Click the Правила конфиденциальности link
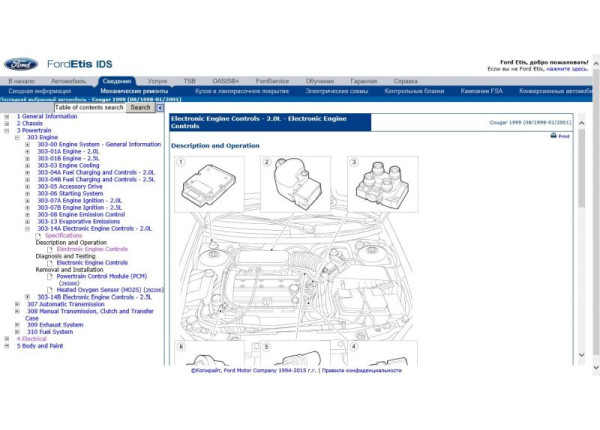600x430 pixels. 366,368
